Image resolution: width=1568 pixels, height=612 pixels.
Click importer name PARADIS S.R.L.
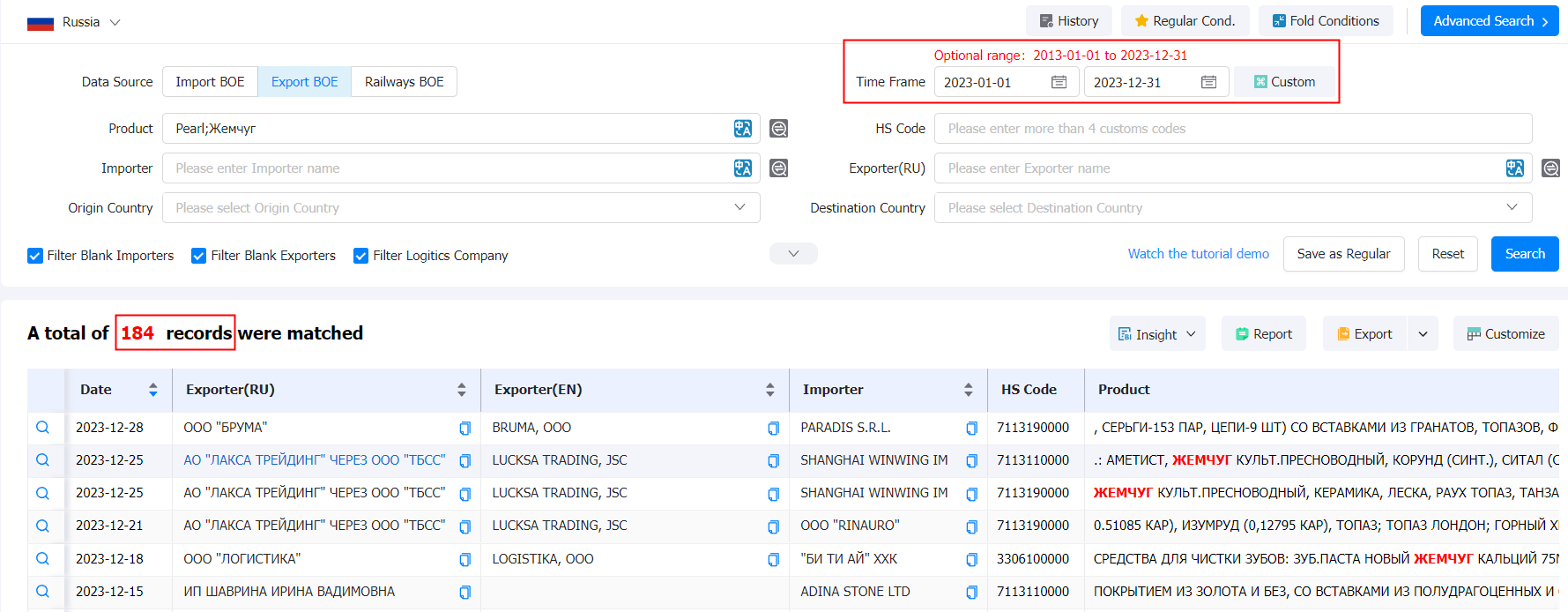coord(845,428)
